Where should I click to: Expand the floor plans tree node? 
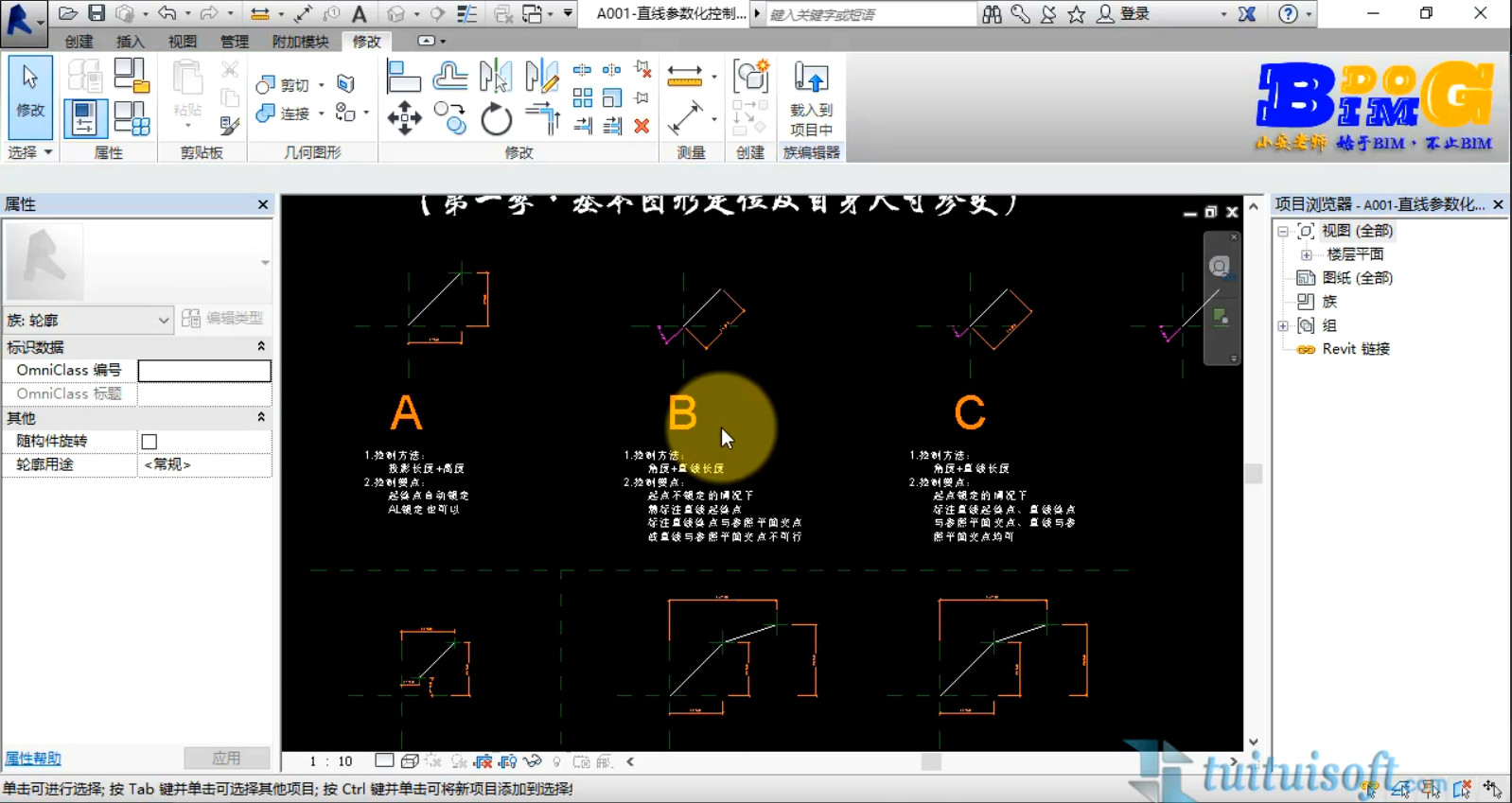[x=1307, y=254]
